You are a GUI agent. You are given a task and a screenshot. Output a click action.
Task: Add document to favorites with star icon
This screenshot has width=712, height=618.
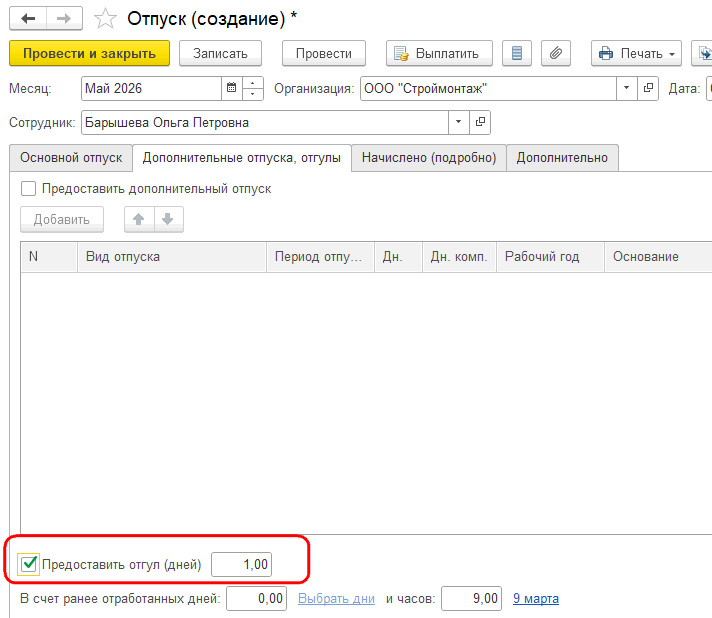pos(105,19)
